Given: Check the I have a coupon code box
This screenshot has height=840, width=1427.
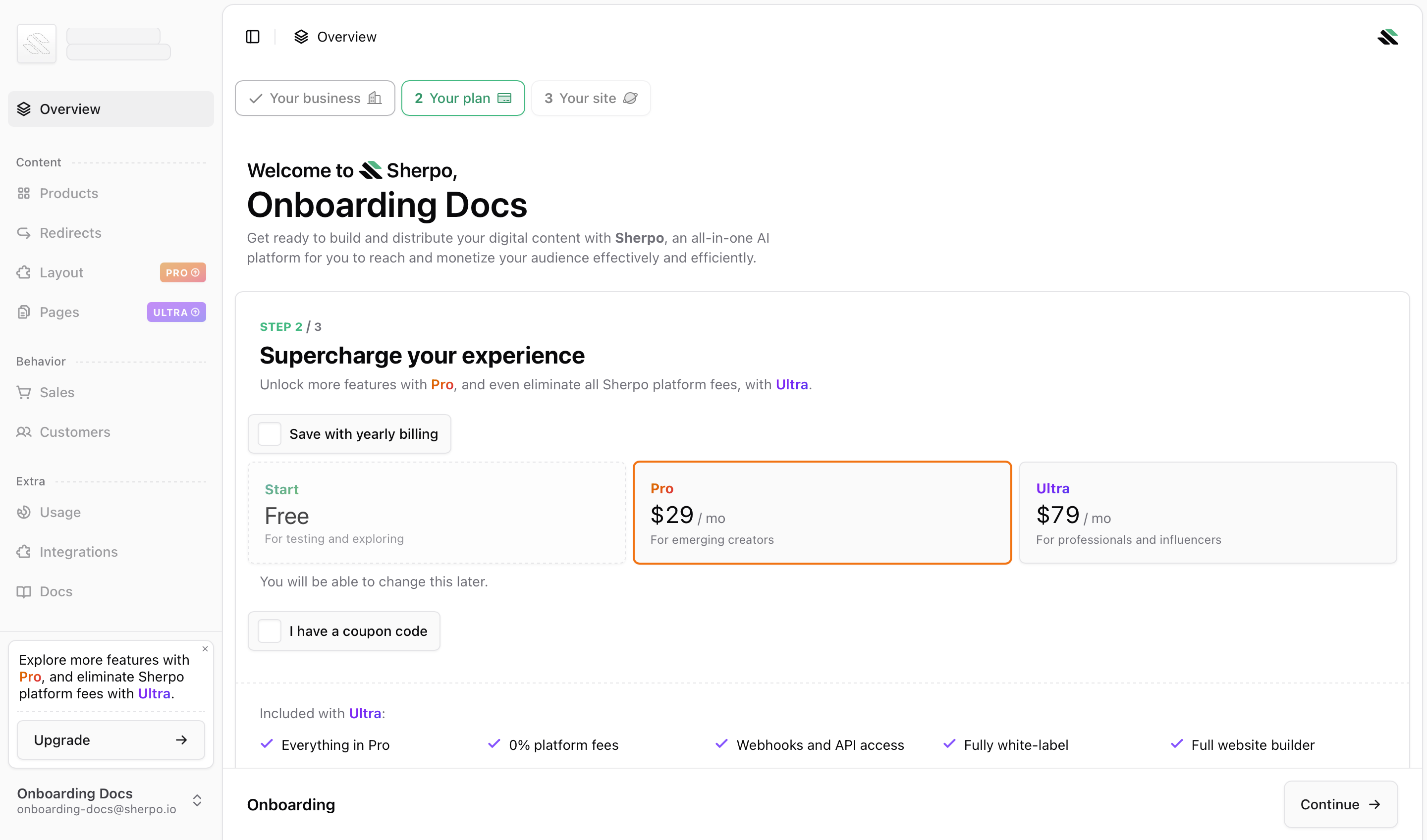Looking at the screenshot, I should 270,631.
